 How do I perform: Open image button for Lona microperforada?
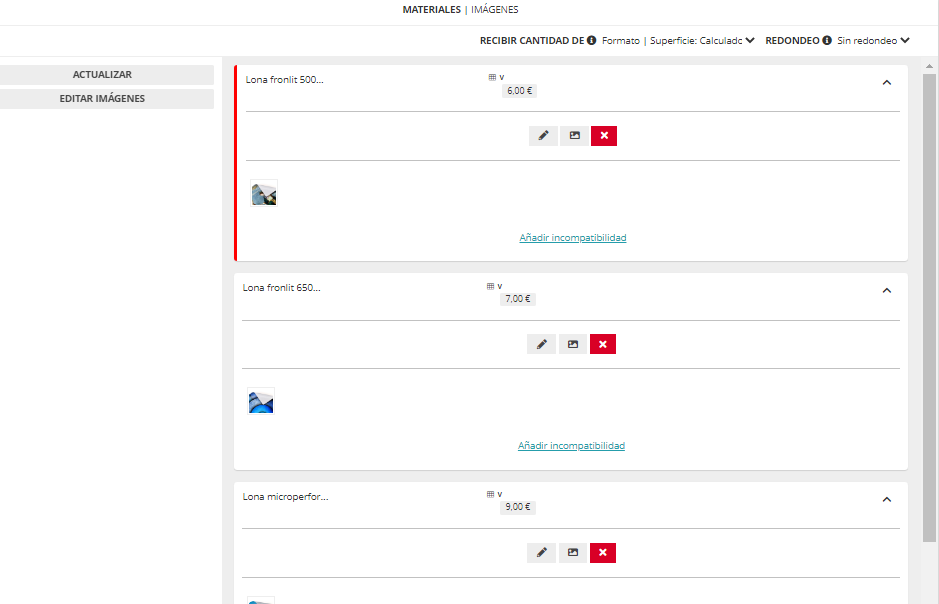pos(573,553)
